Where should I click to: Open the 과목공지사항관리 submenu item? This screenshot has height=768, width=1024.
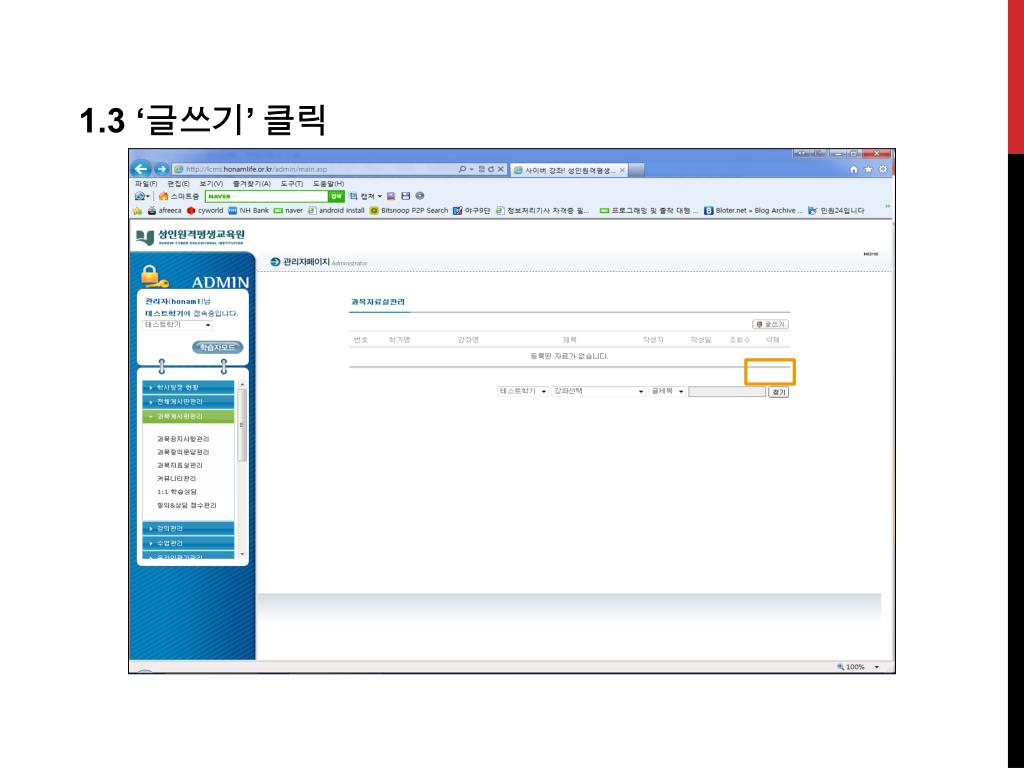coord(183,439)
